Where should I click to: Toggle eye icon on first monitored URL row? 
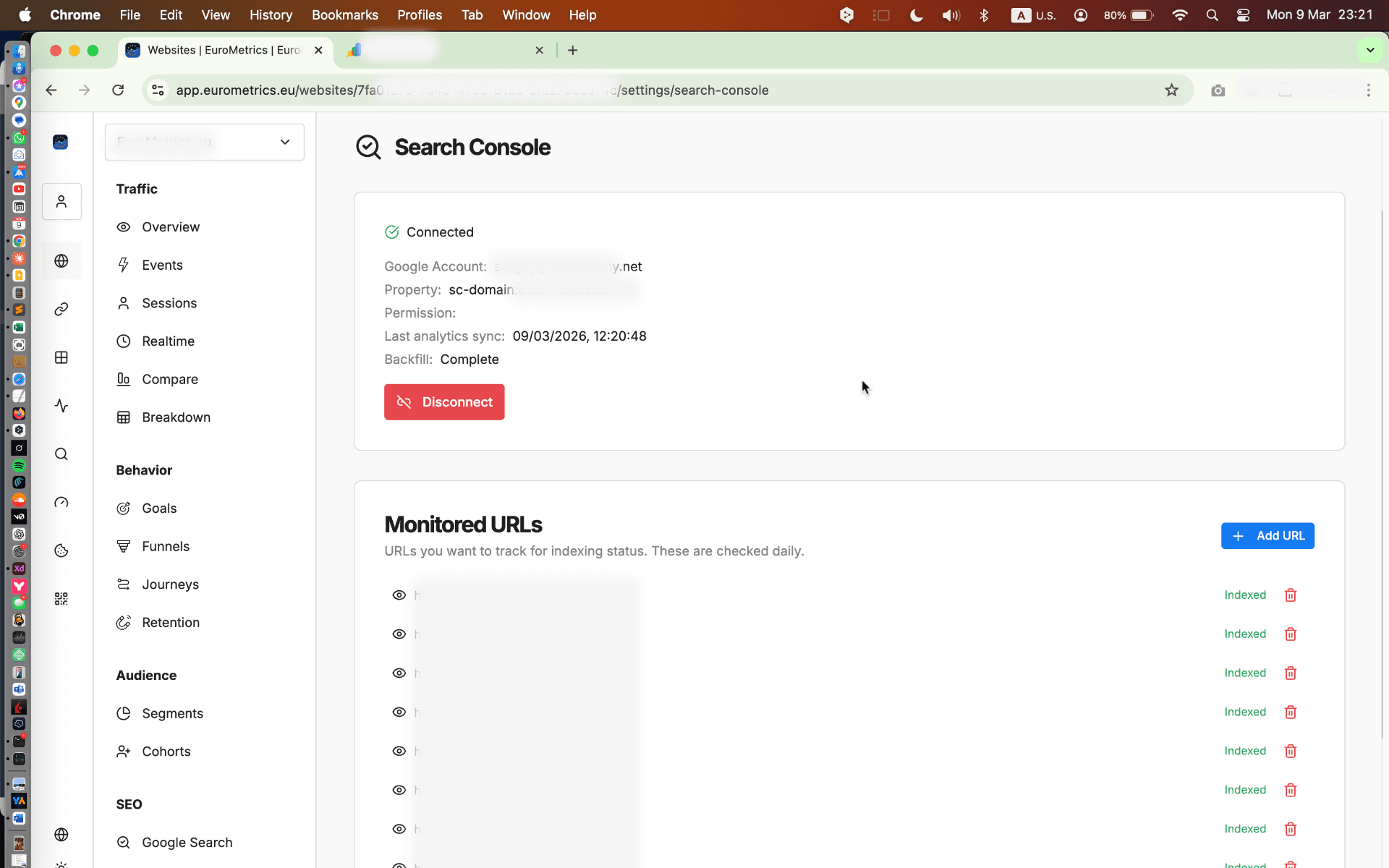click(x=399, y=595)
